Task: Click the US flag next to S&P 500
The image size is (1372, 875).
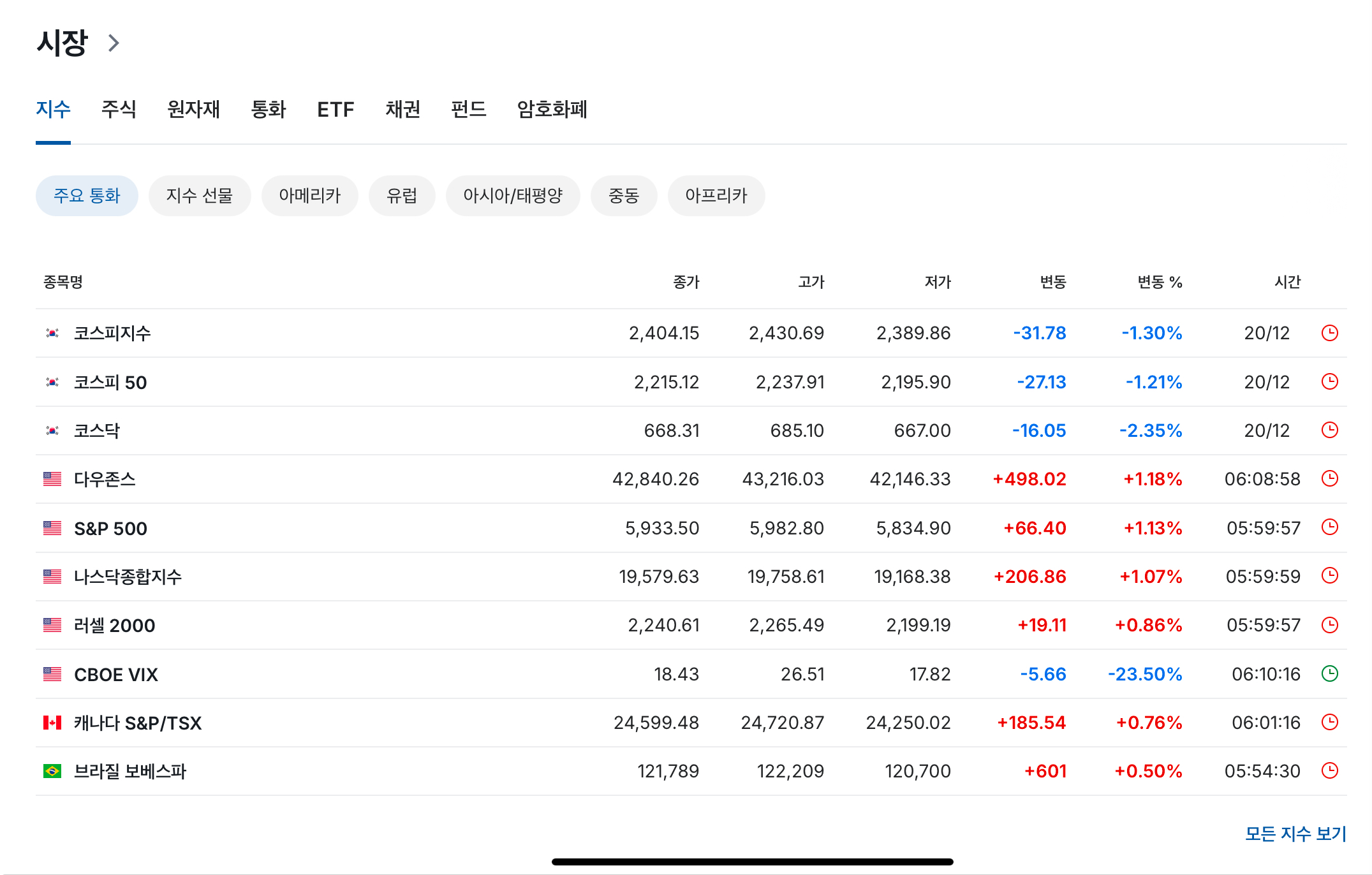Action: coord(52,528)
